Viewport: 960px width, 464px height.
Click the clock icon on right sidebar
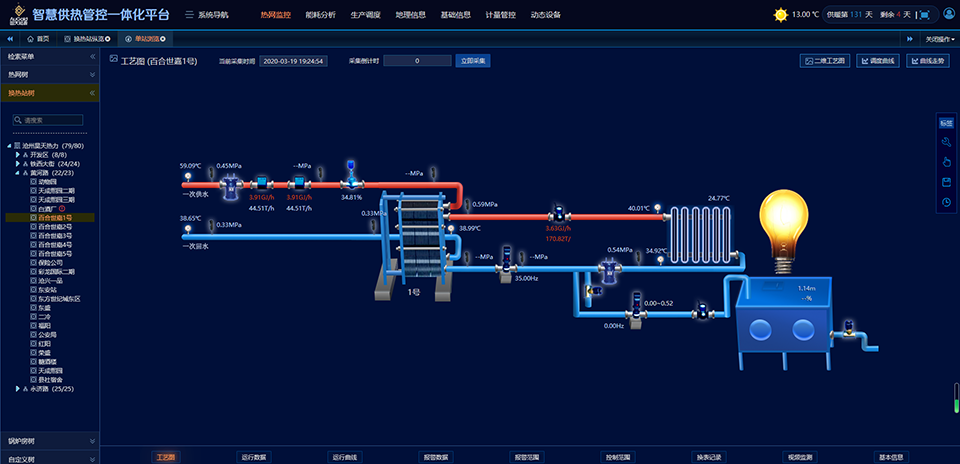click(945, 202)
